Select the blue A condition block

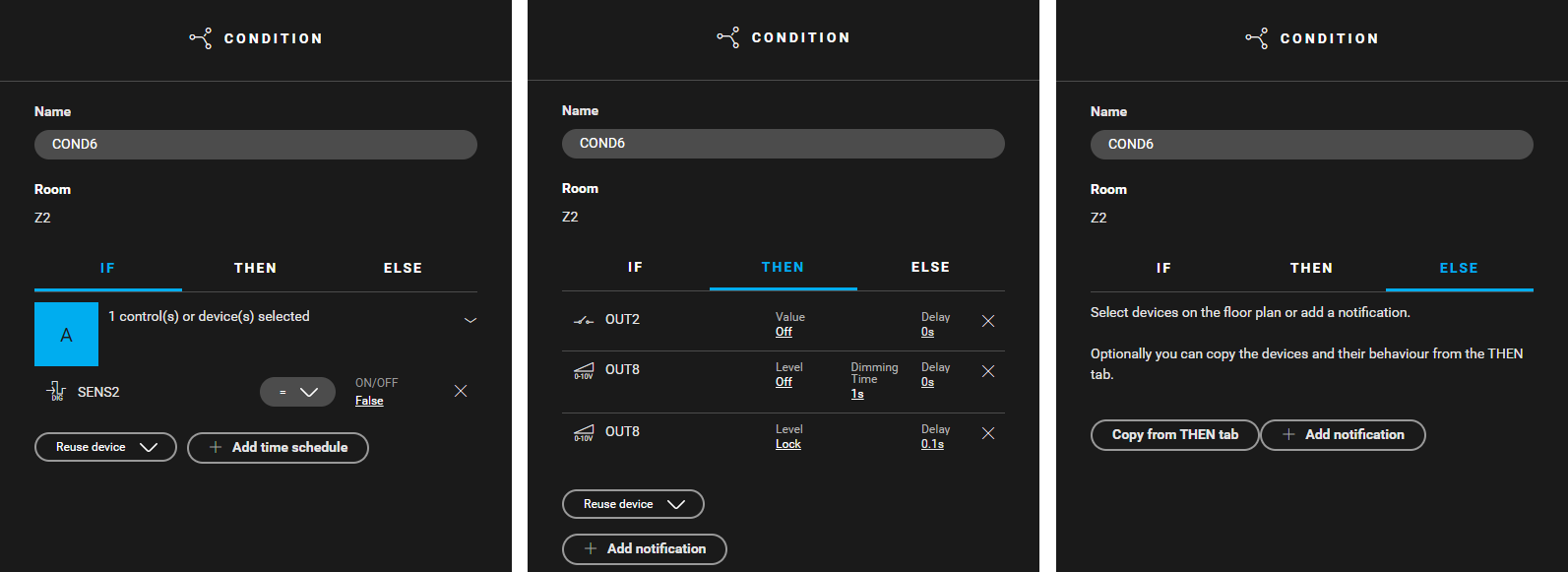tap(66, 335)
